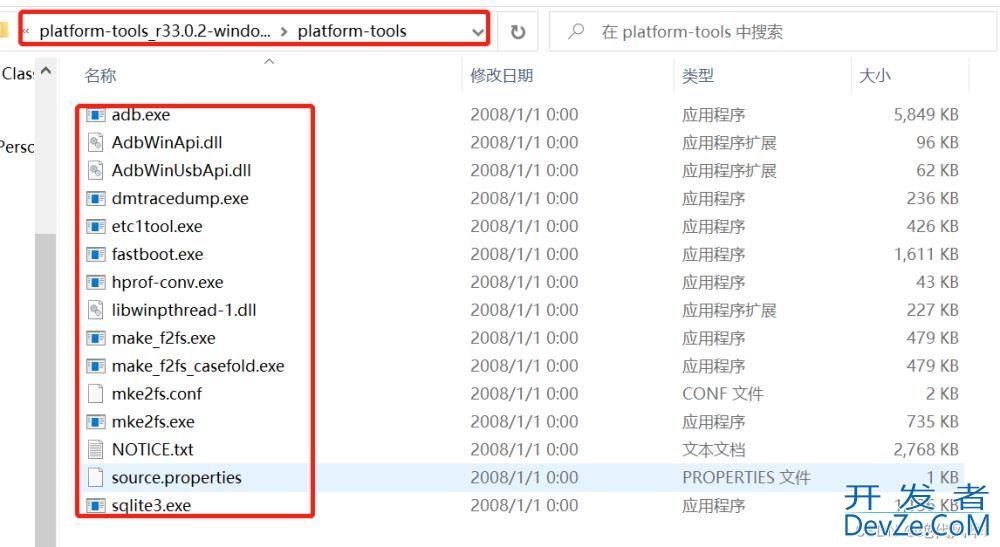
Task: Click the 62 KB size value
Action: (938, 171)
